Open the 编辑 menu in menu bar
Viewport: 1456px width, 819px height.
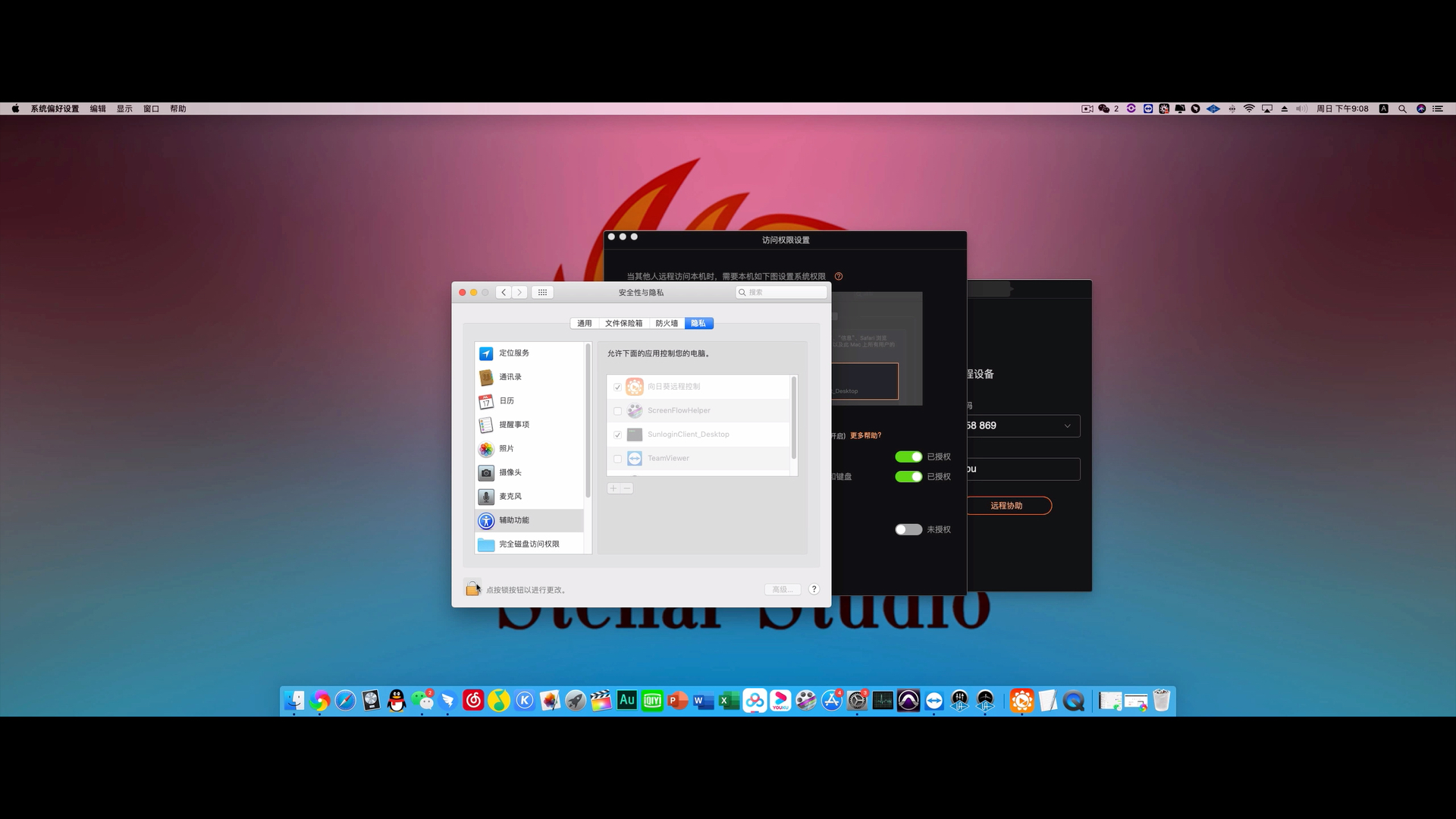(98, 108)
